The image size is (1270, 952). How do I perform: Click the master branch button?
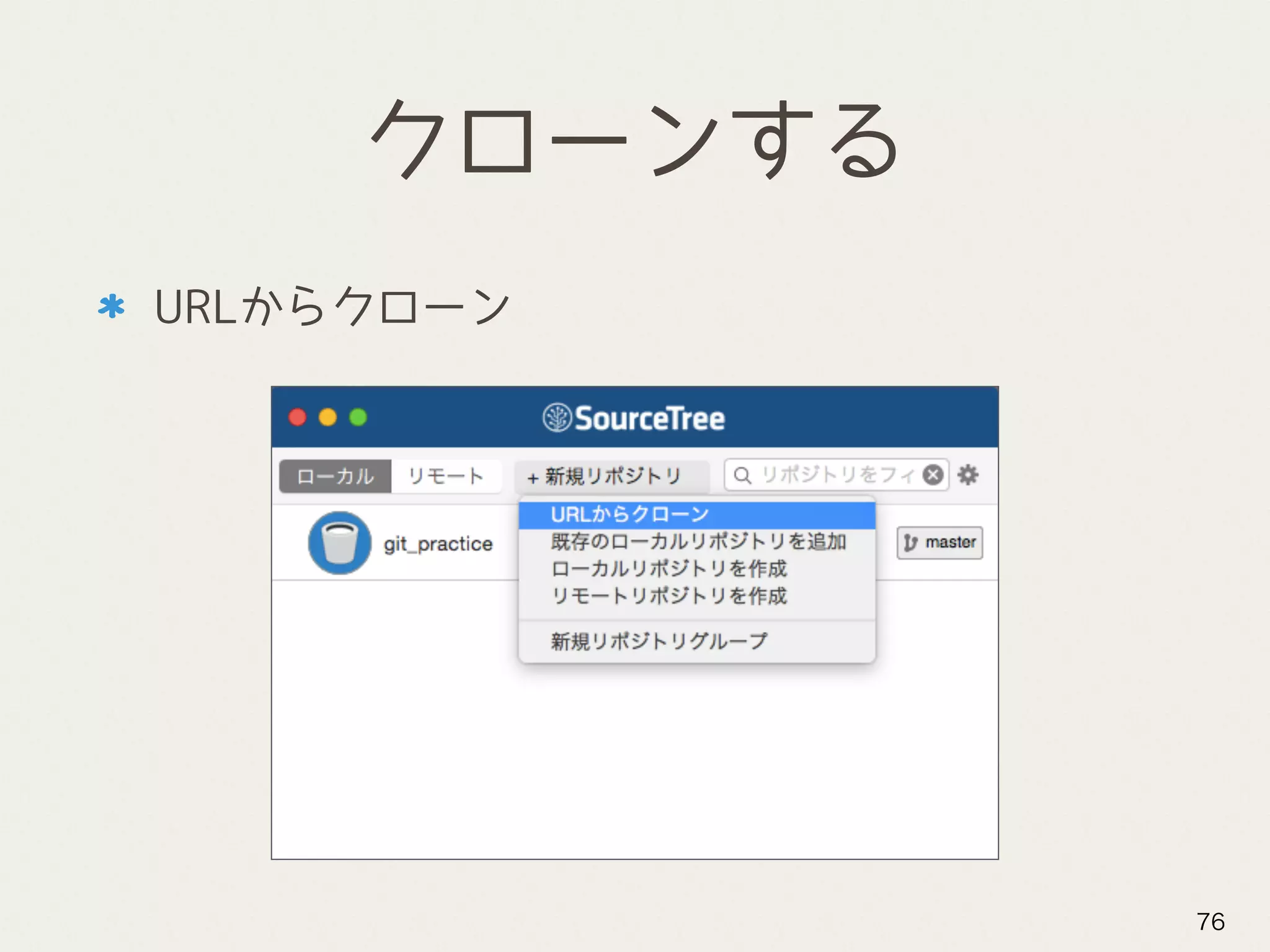(x=940, y=543)
